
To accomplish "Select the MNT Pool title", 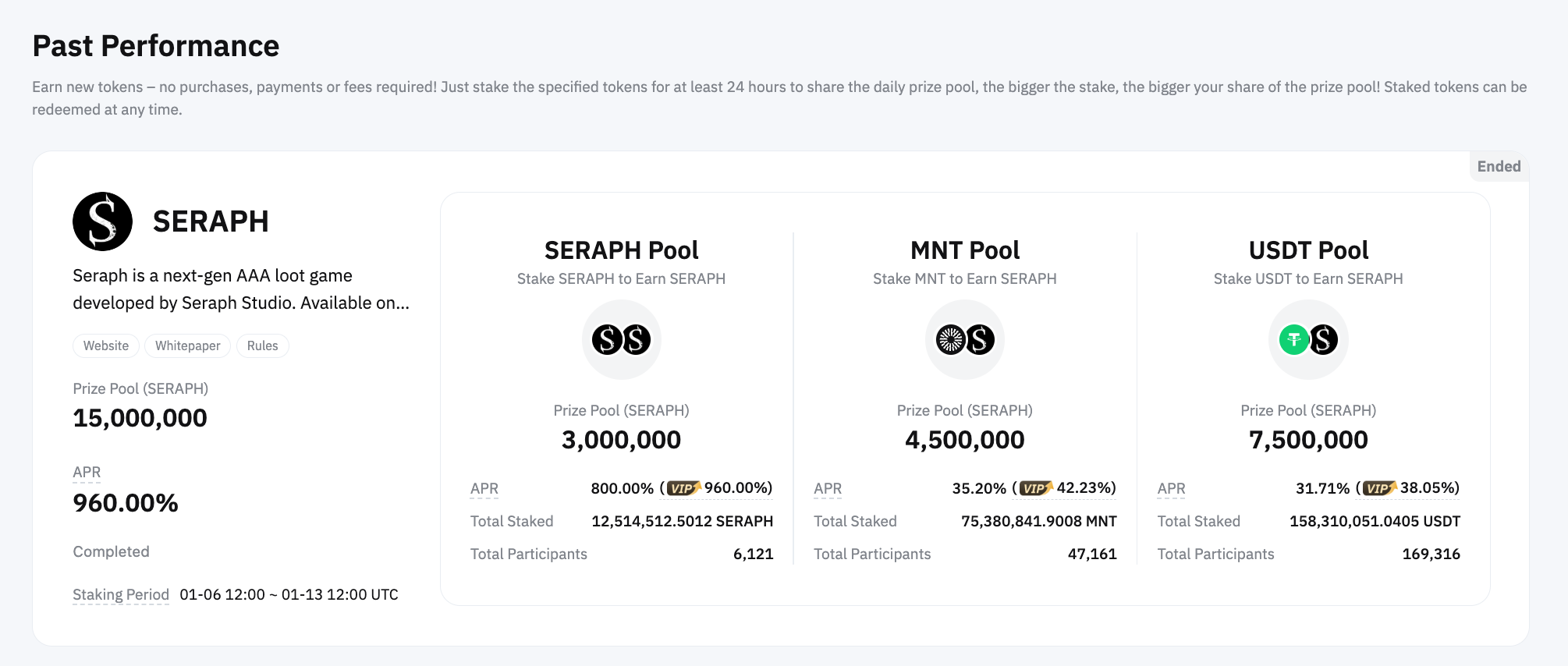I will coord(965,250).
